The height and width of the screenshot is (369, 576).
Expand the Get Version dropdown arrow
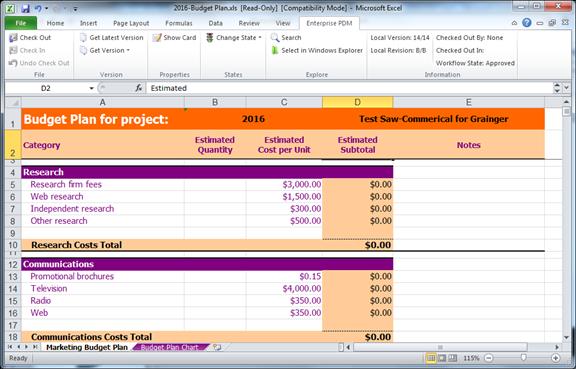[128, 50]
